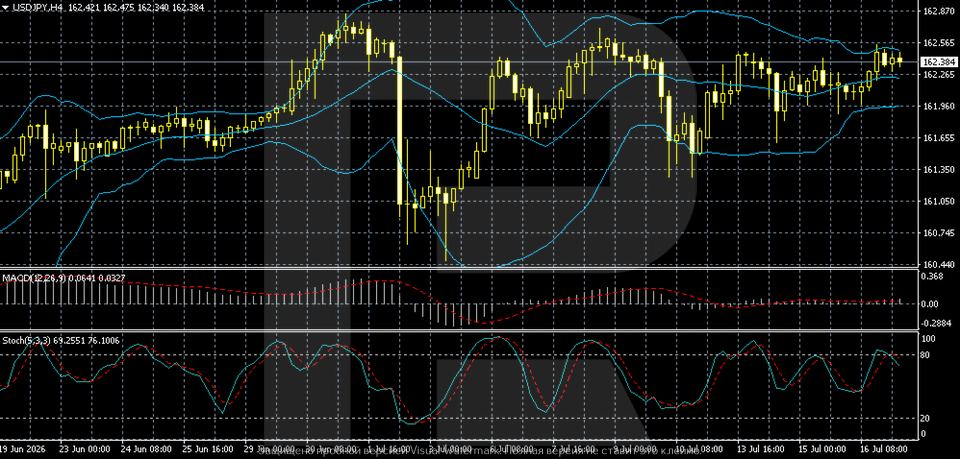Click MACD scale value 0.368
This screenshot has height=459, width=960.
932,277
